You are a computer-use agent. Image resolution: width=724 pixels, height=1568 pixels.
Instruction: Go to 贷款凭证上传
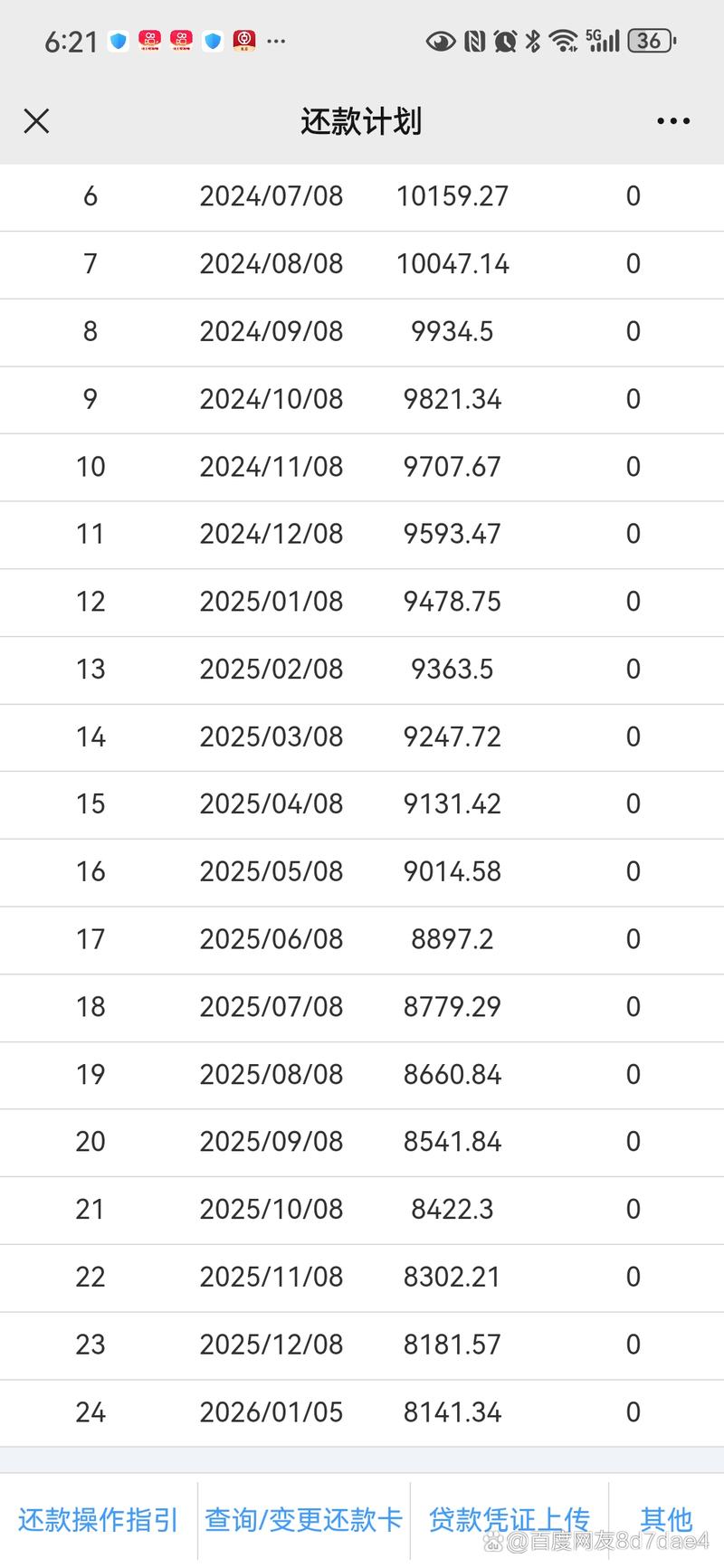[x=509, y=1519]
